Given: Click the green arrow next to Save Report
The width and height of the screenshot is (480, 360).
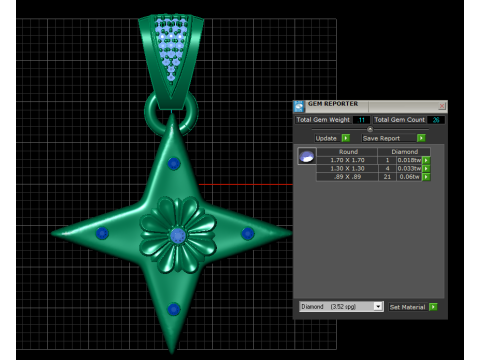Looking at the screenshot, I should 421,138.
